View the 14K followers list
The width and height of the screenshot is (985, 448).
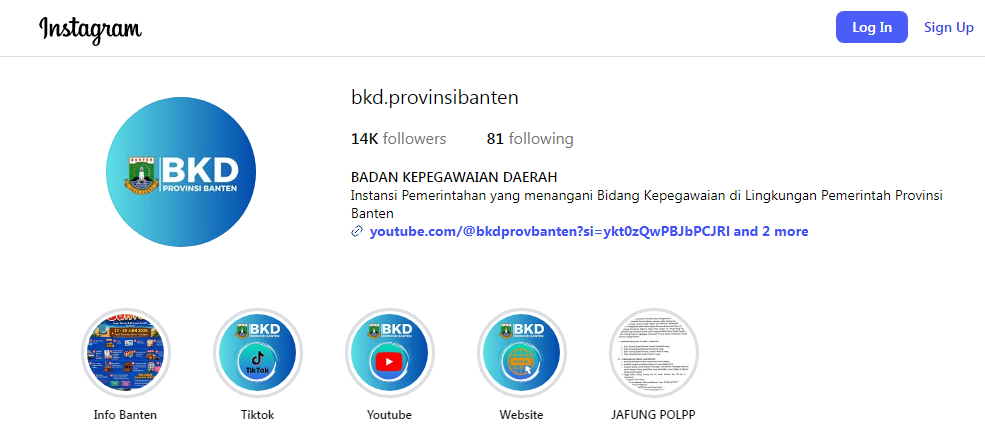click(x=398, y=138)
